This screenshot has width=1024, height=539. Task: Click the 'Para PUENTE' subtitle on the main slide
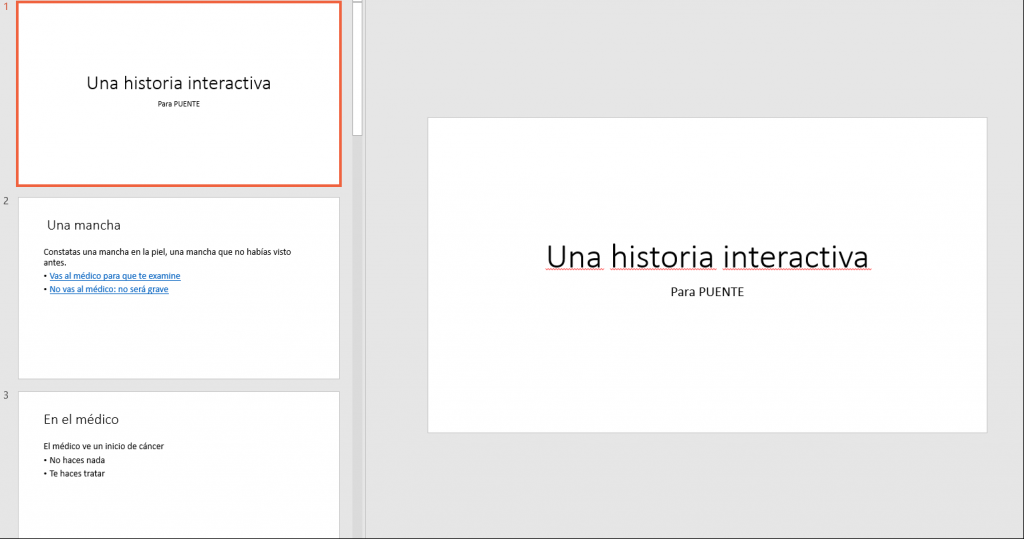(x=707, y=292)
